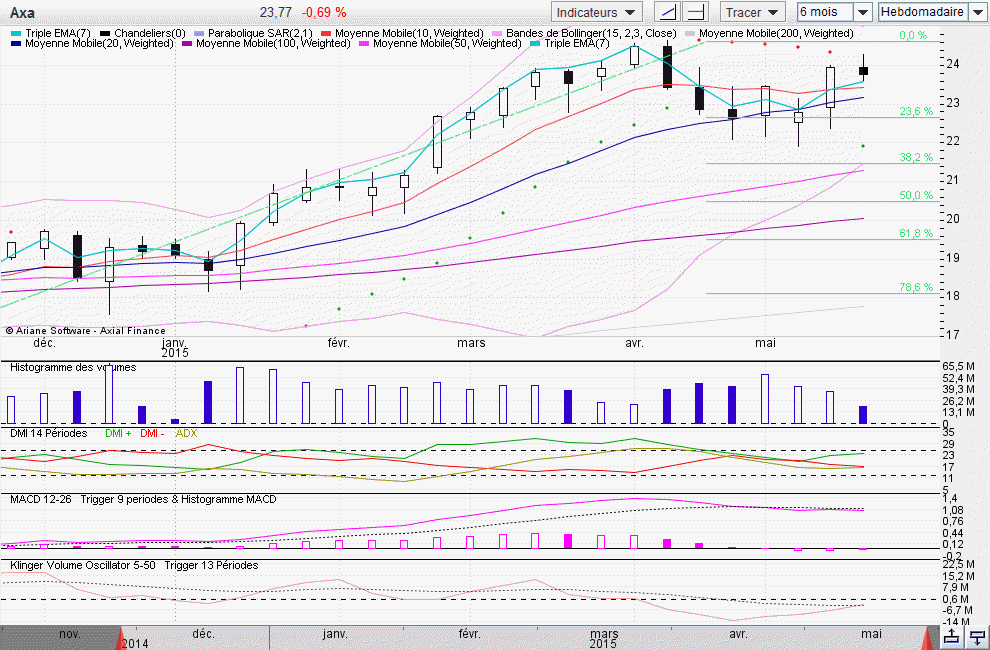Viewport: 990px width, 650px height.
Task: Click the 38,2 % Fibonacci level label
Action: 916,157
